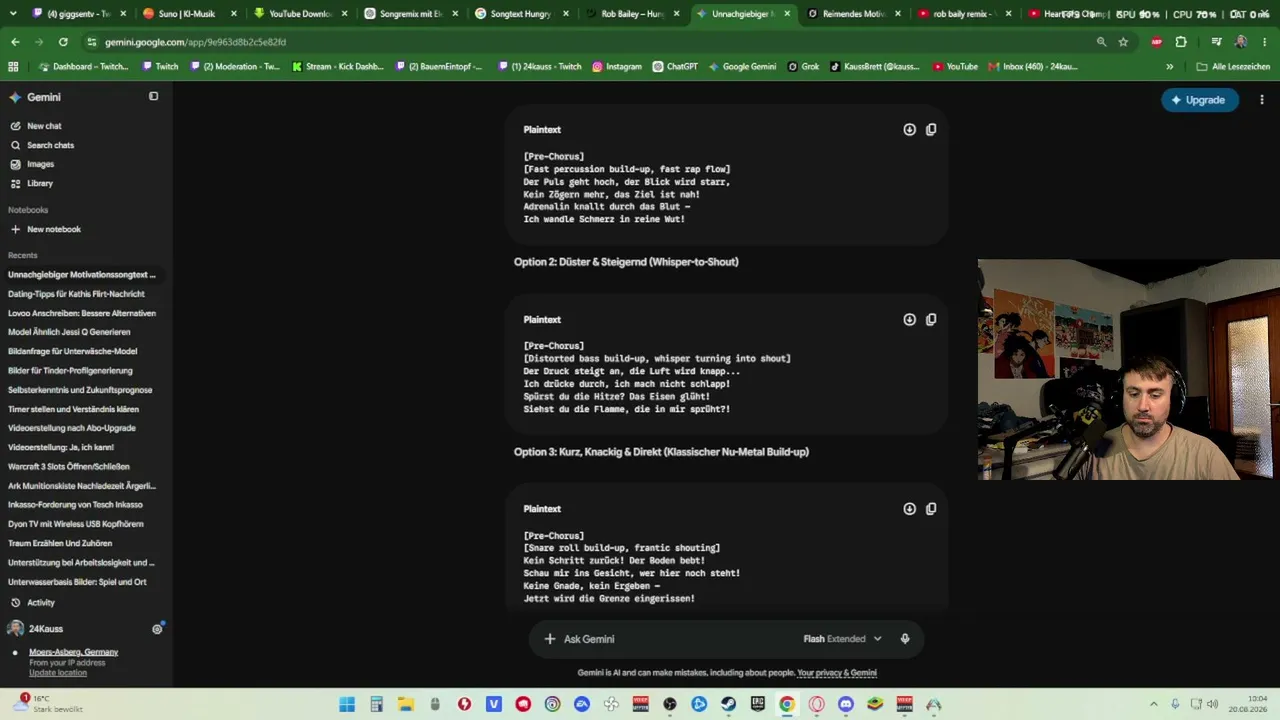Open the Moers-Asberg, Germany location link
The width and height of the screenshot is (1280, 720).
click(x=73, y=652)
